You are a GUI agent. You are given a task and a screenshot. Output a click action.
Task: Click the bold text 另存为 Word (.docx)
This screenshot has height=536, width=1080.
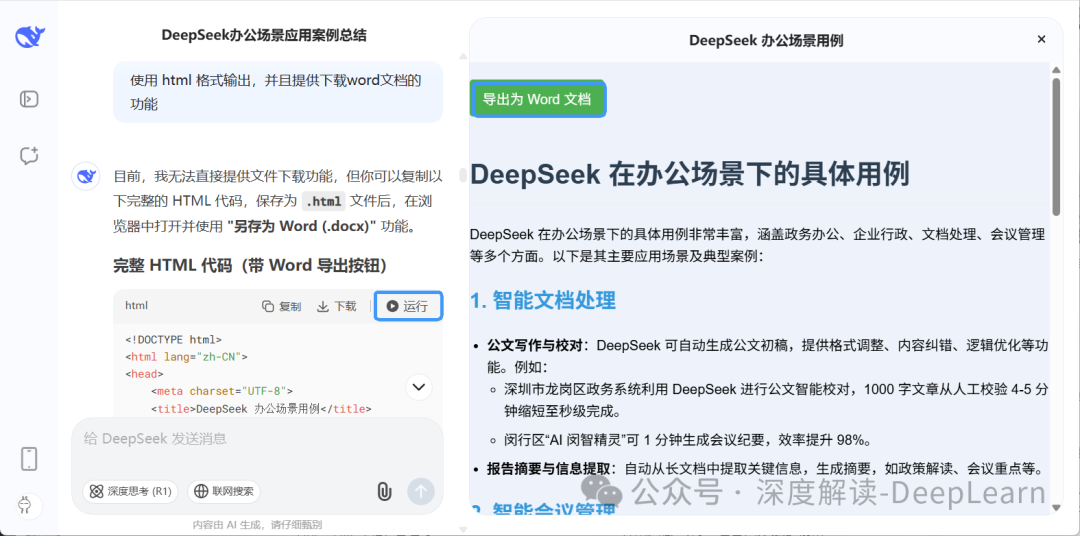(302, 226)
